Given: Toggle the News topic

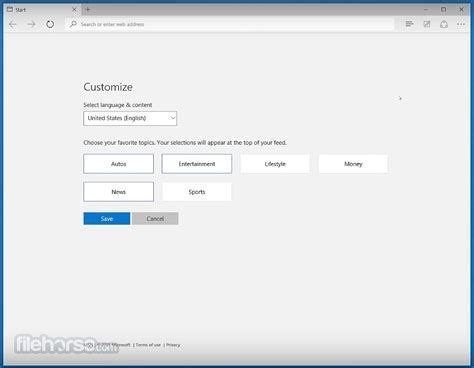Looking at the screenshot, I should pyautogui.click(x=118, y=192).
